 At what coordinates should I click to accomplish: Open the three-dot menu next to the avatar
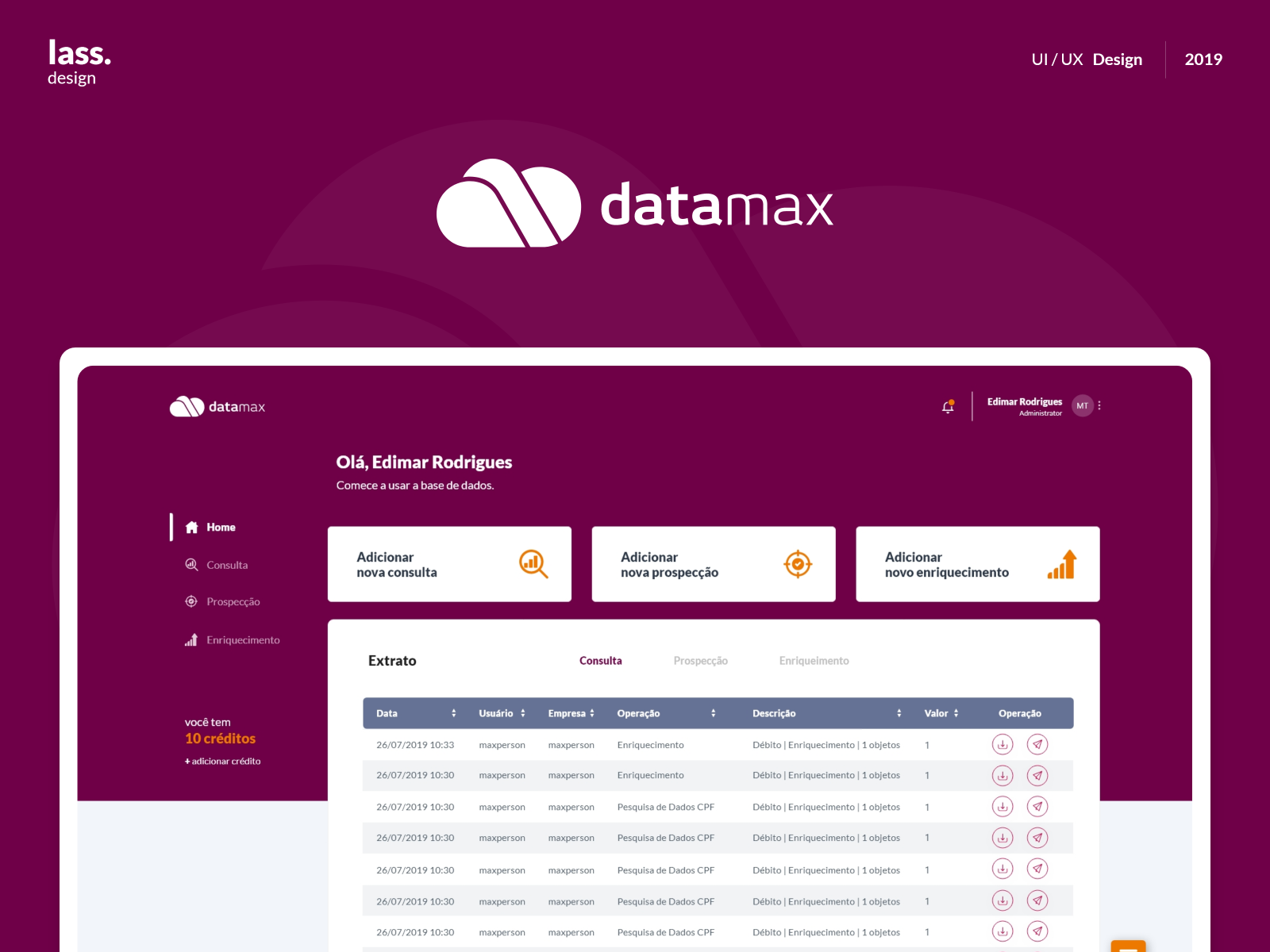tap(1099, 405)
